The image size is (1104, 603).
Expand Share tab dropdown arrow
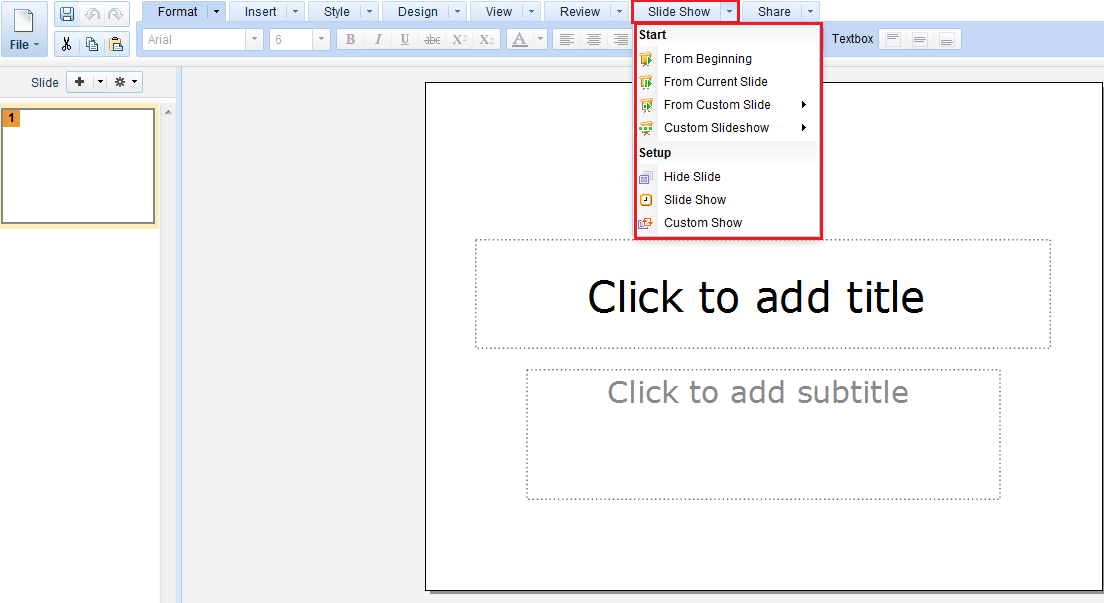point(810,11)
